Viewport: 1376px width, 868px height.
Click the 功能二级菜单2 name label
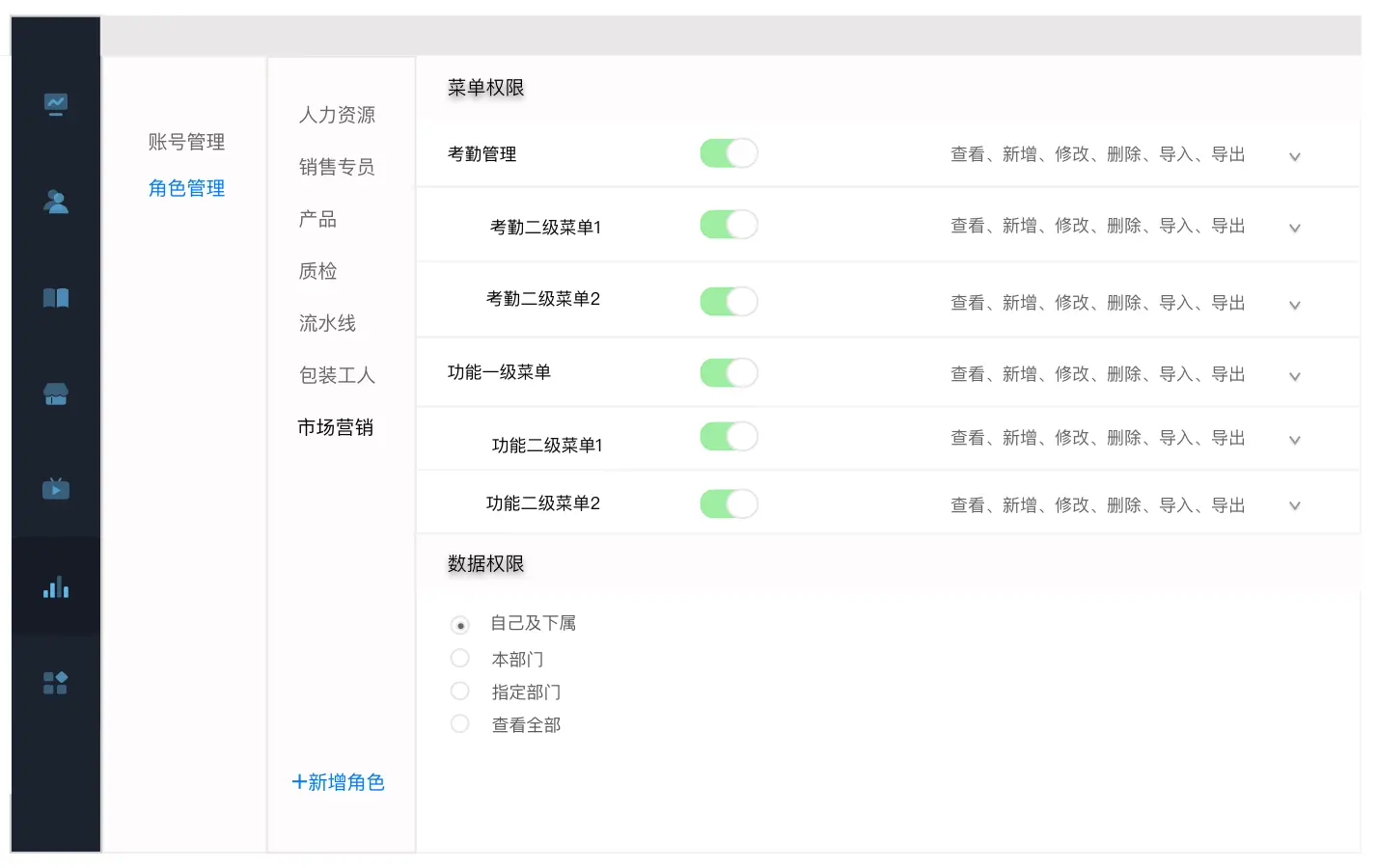tap(543, 503)
